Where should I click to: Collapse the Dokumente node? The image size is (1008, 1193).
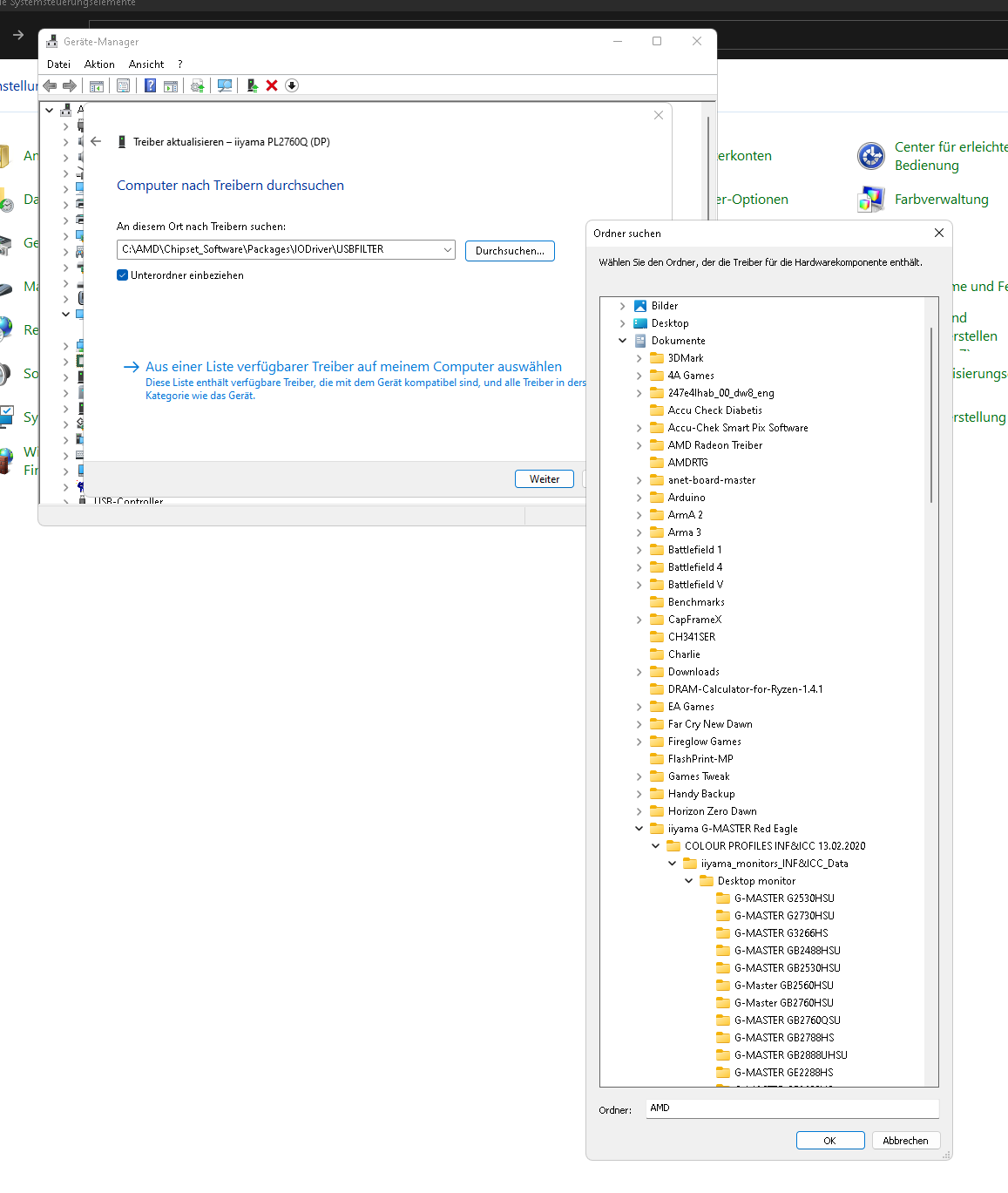tap(622, 341)
